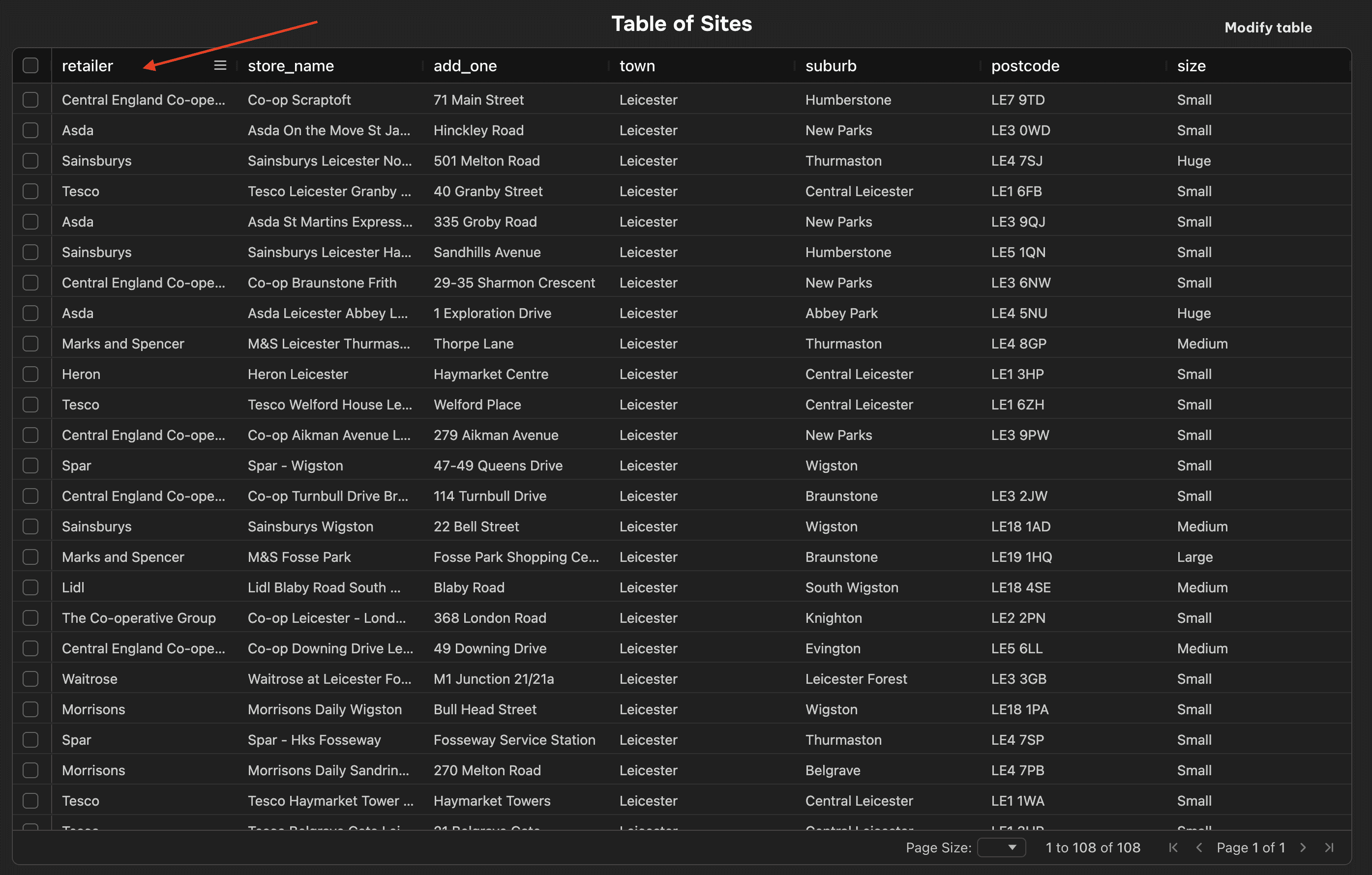1372x875 pixels.
Task: Select the suburb cell 'Evington'
Action: click(833, 648)
